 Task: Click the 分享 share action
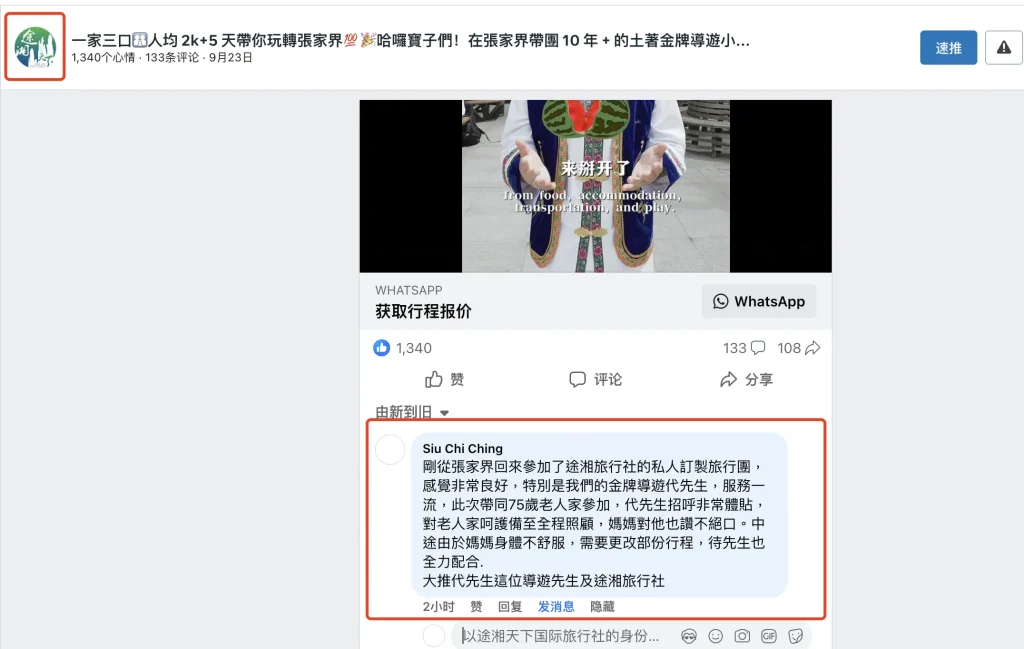(746, 379)
